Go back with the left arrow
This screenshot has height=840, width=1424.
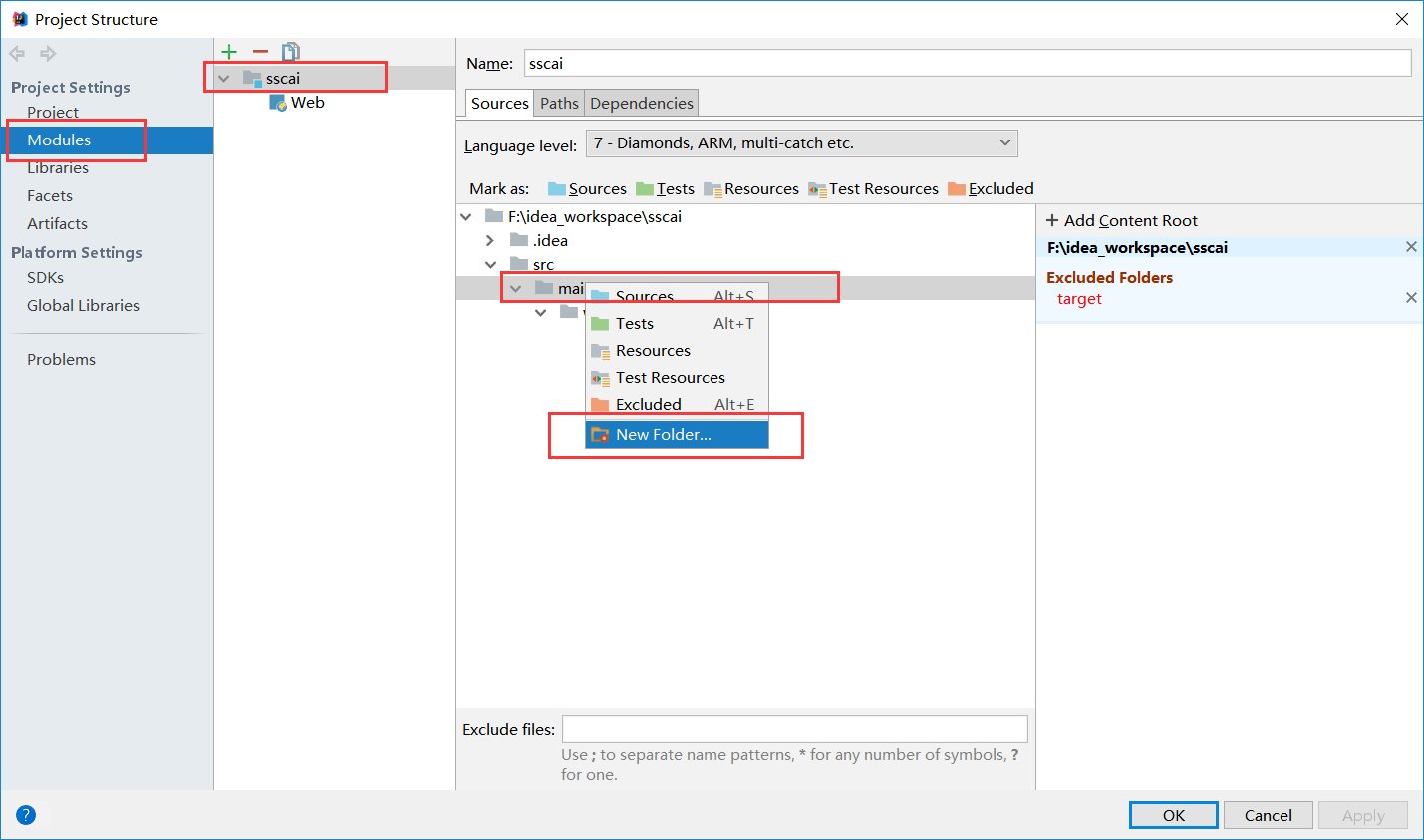17,54
